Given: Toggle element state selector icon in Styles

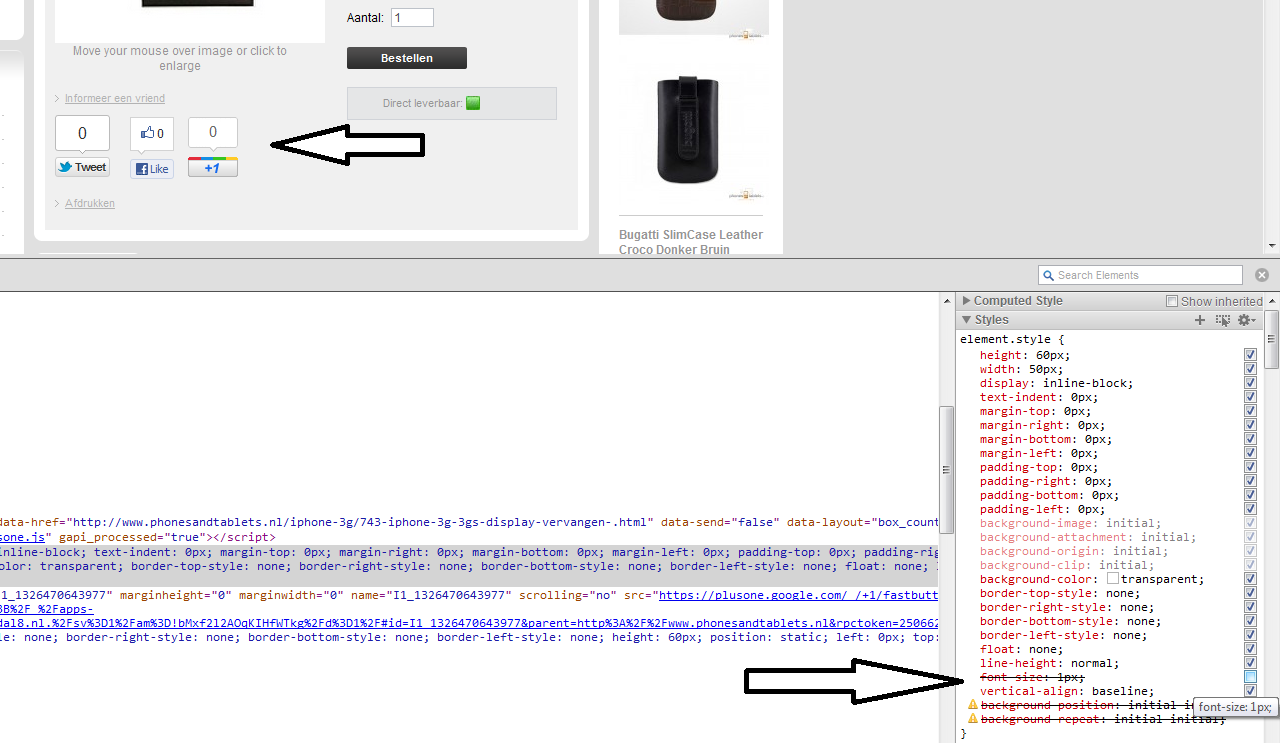Looking at the screenshot, I should click(x=1222, y=320).
